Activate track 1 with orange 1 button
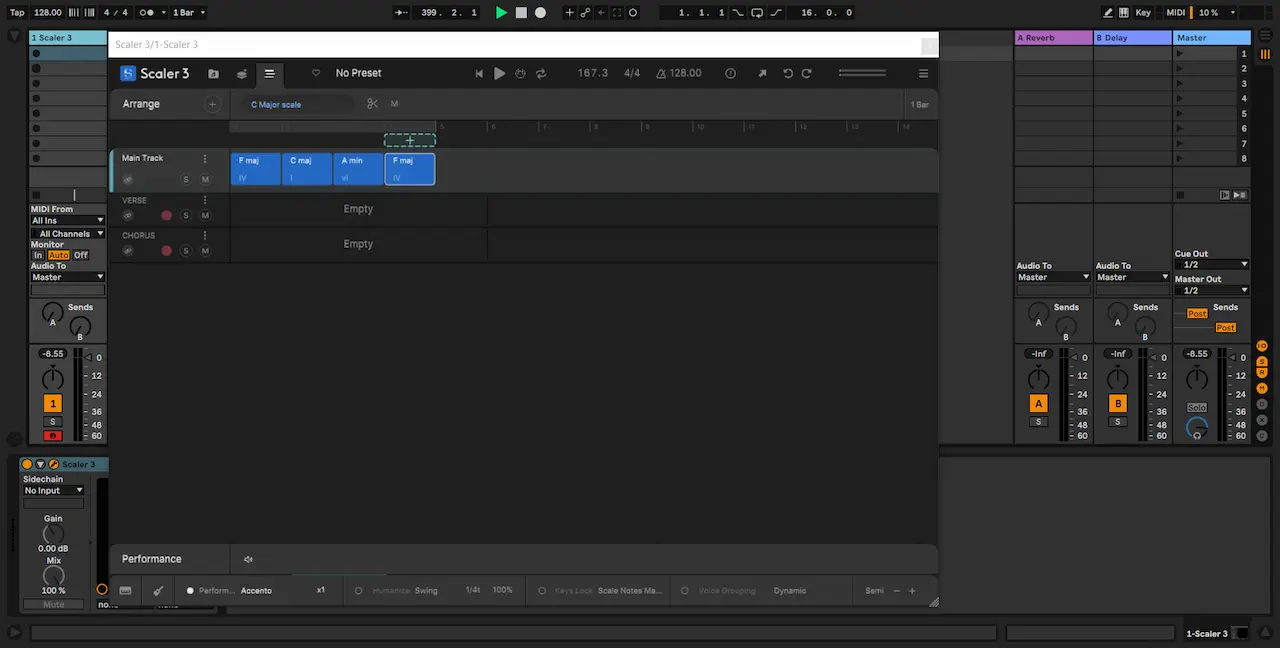This screenshot has height=648, width=1280. pyautogui.click(x=53, y=404)
